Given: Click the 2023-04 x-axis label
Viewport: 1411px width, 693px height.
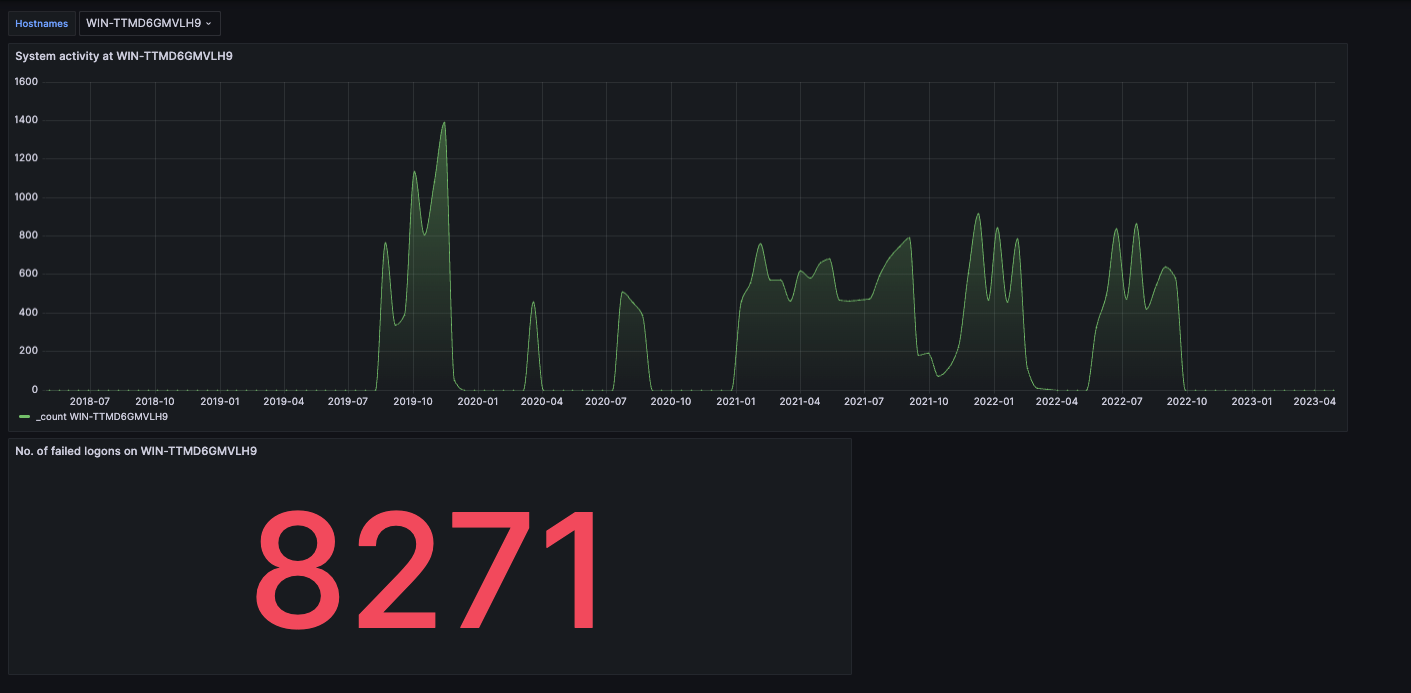Looking at the screenshot, I should [x=1315, y=402].
